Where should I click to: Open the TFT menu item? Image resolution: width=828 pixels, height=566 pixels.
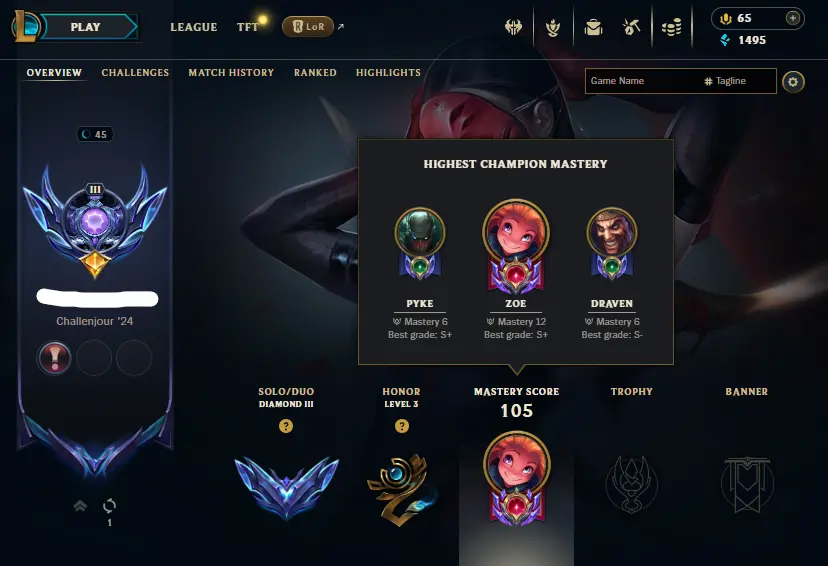[248, 27]
